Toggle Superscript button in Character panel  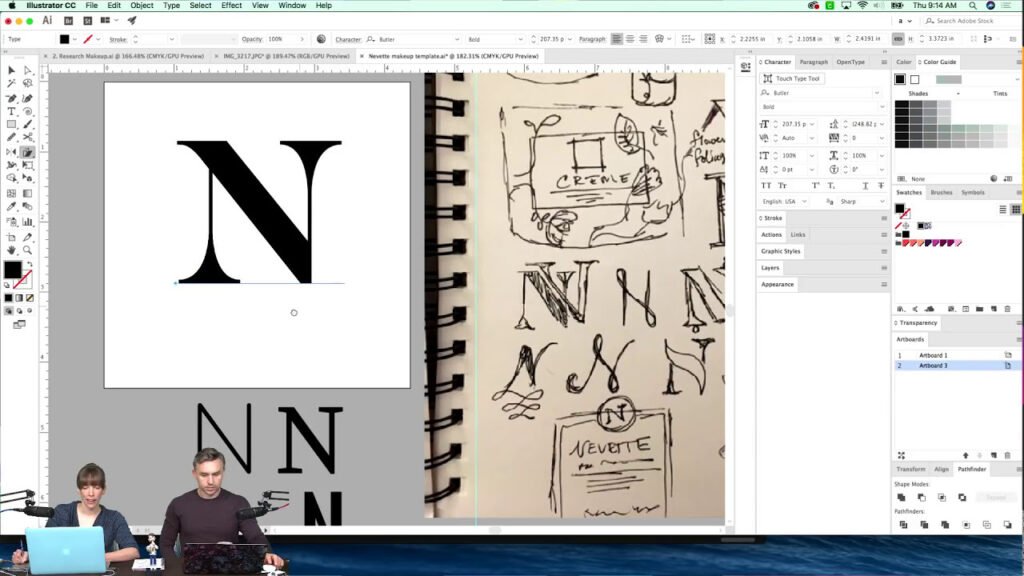point(816,185)
